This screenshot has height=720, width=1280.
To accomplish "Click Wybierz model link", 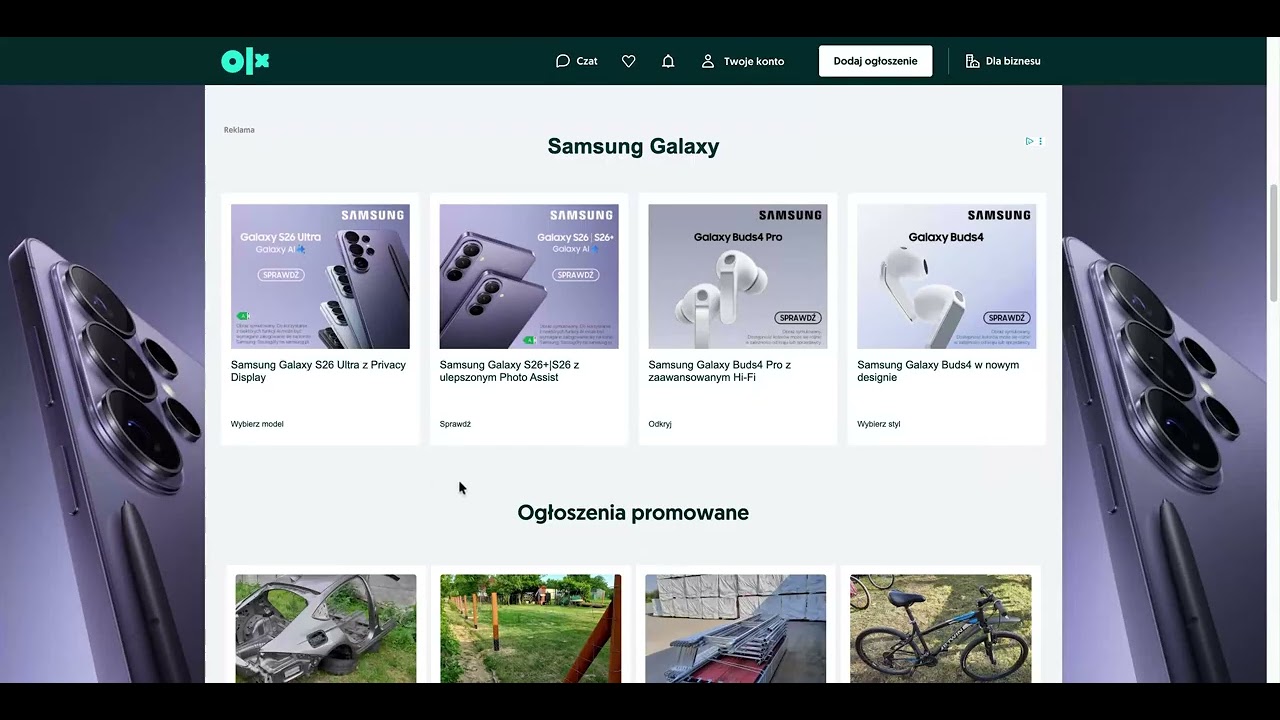I will click(x=257, y=424).
